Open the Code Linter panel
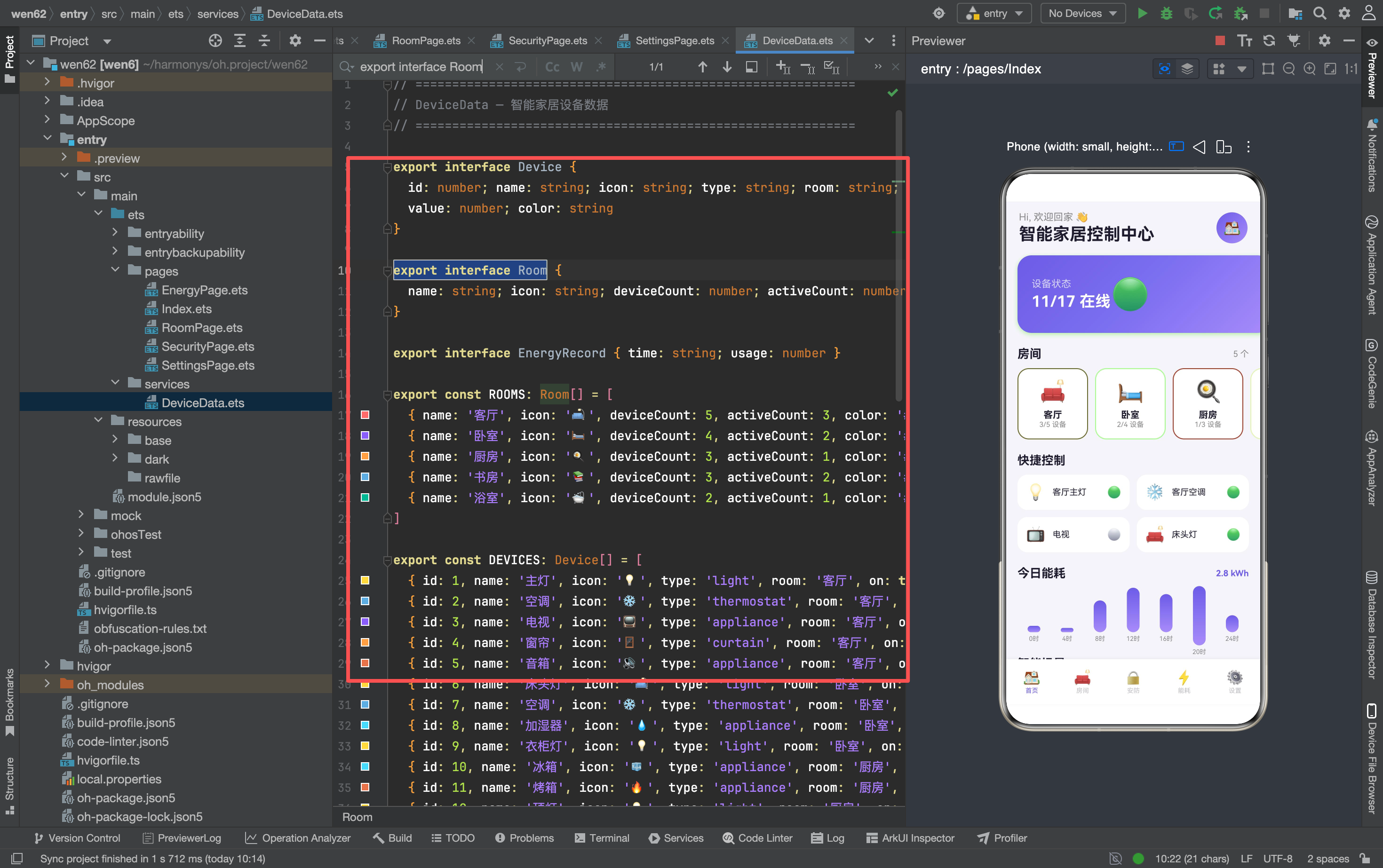 pos(757,837)
